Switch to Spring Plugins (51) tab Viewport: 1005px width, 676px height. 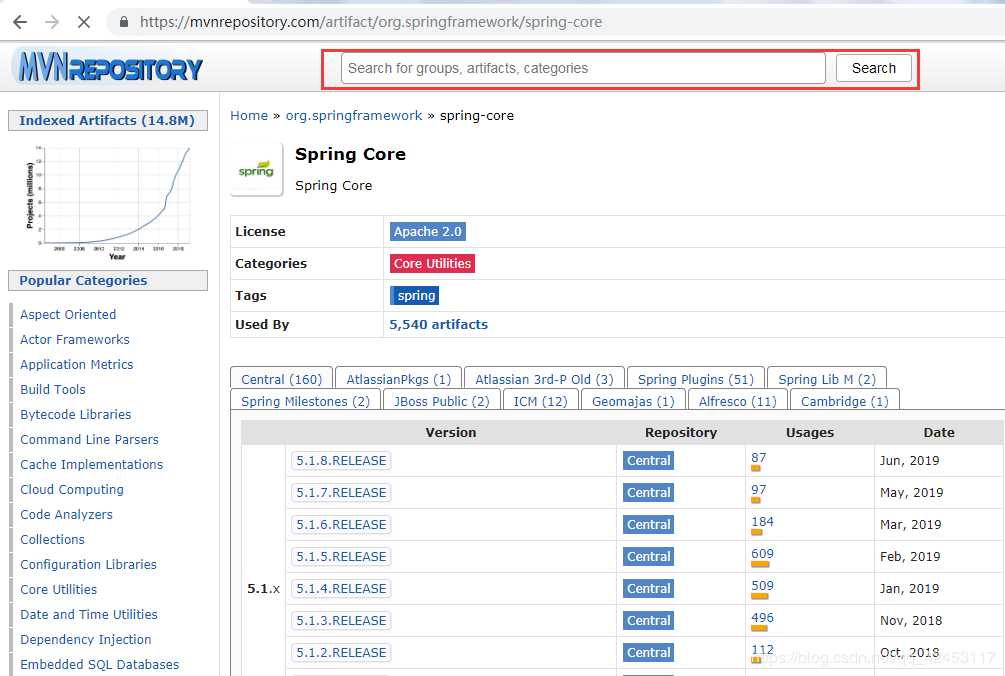(695, 379)
